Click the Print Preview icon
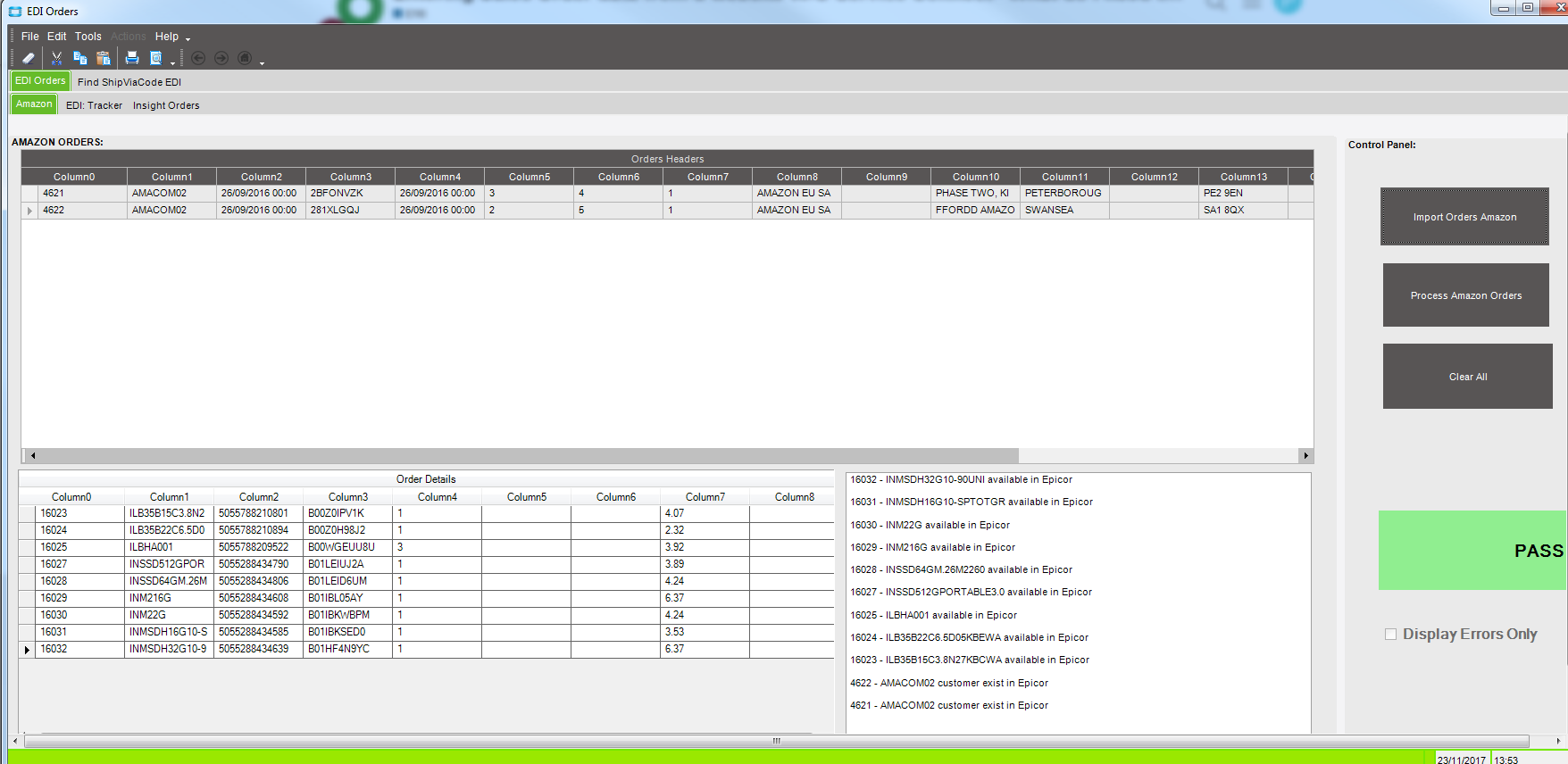 (155, 58)
